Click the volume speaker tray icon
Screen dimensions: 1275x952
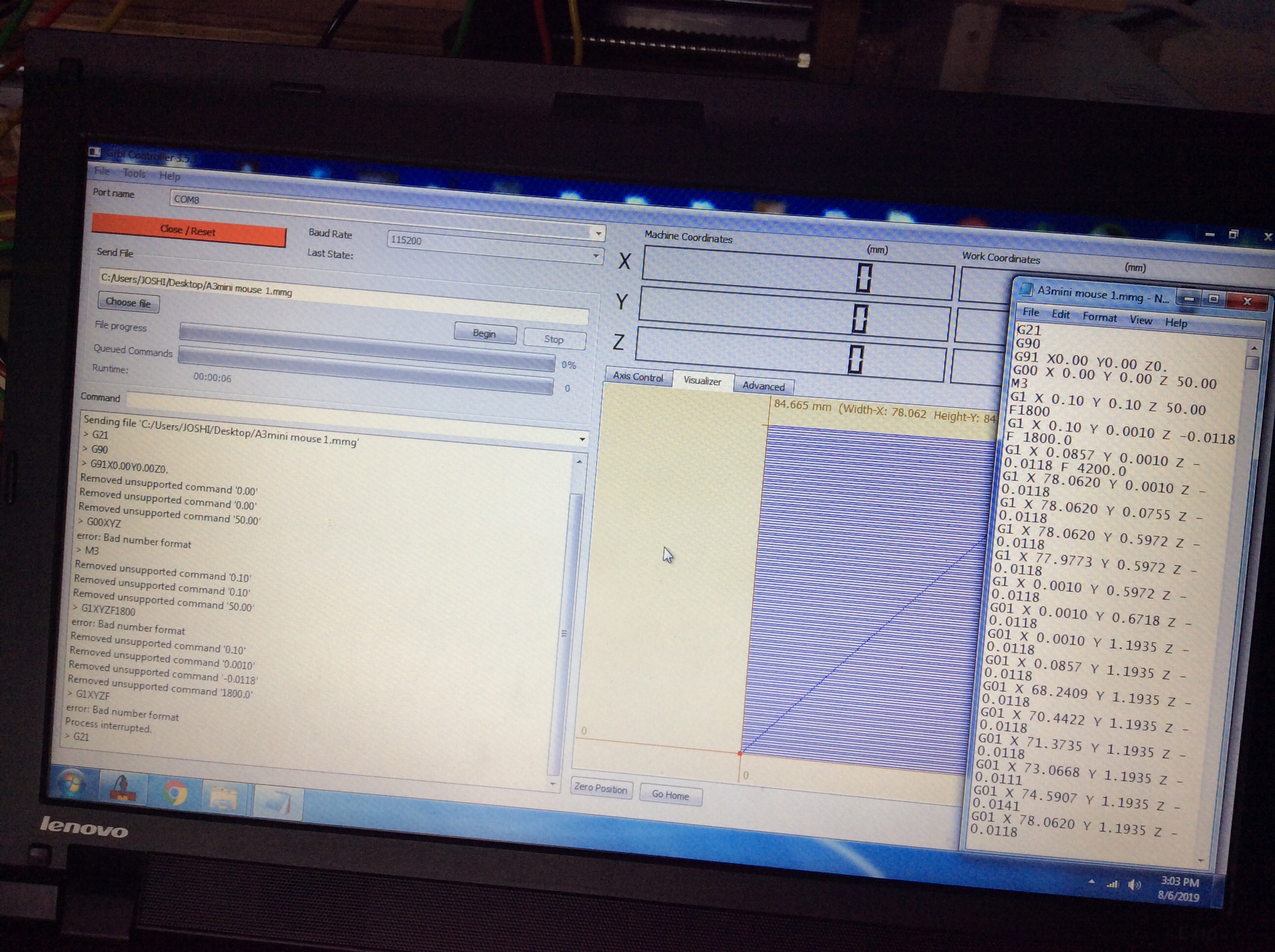1134,885
